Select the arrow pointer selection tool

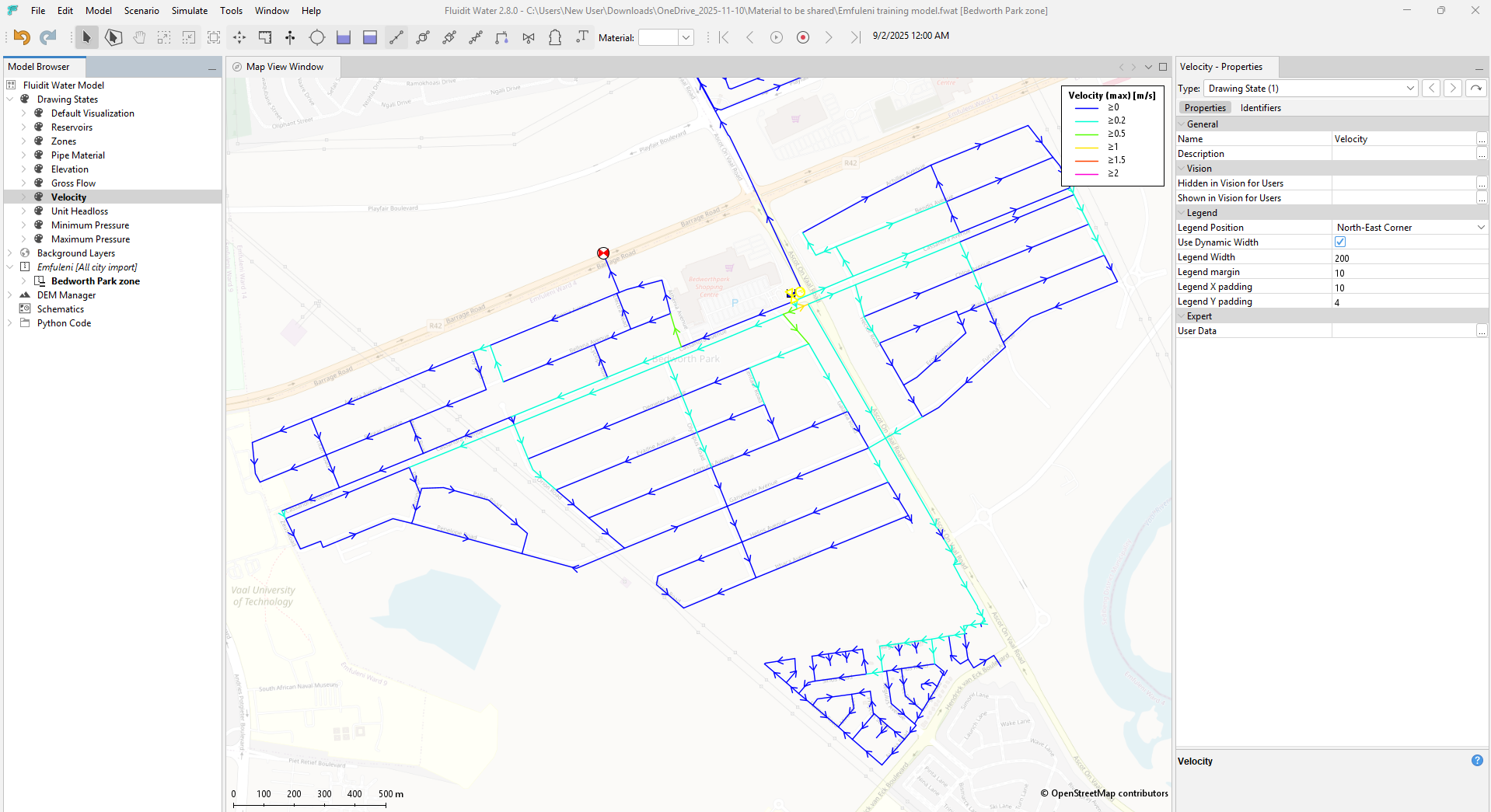point(86,37)
